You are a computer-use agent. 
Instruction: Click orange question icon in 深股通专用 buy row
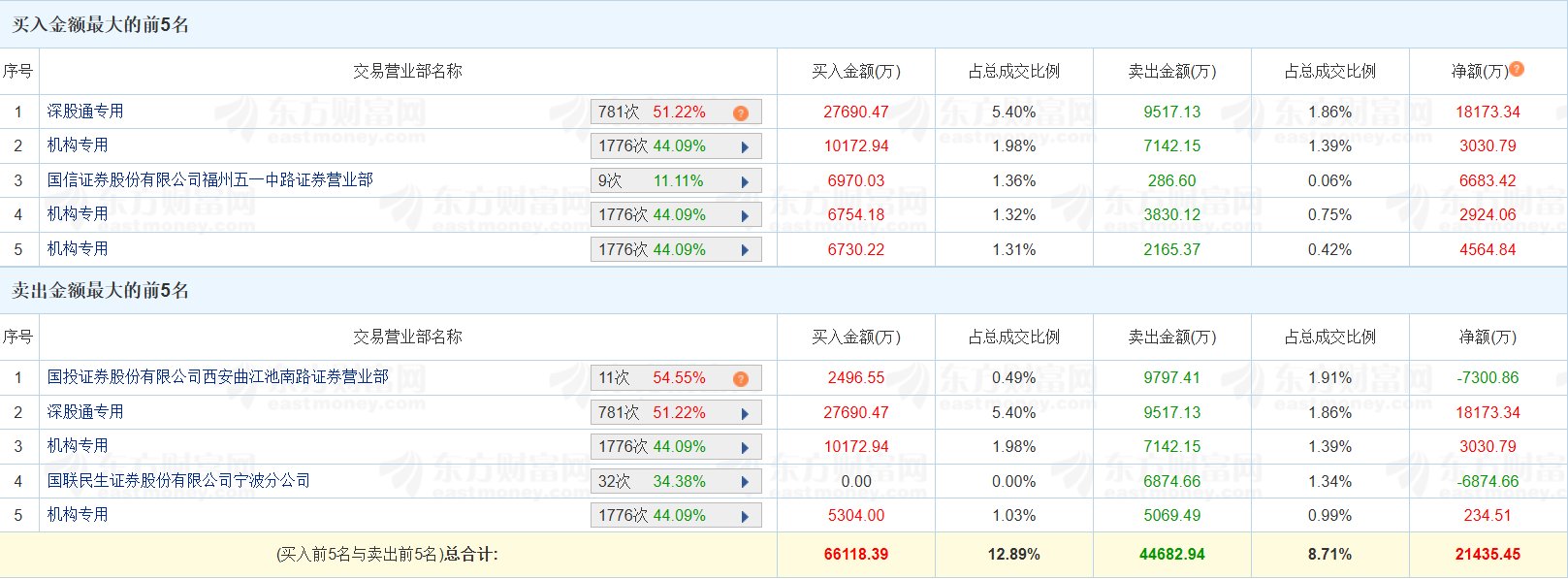[x=741, y=113]
